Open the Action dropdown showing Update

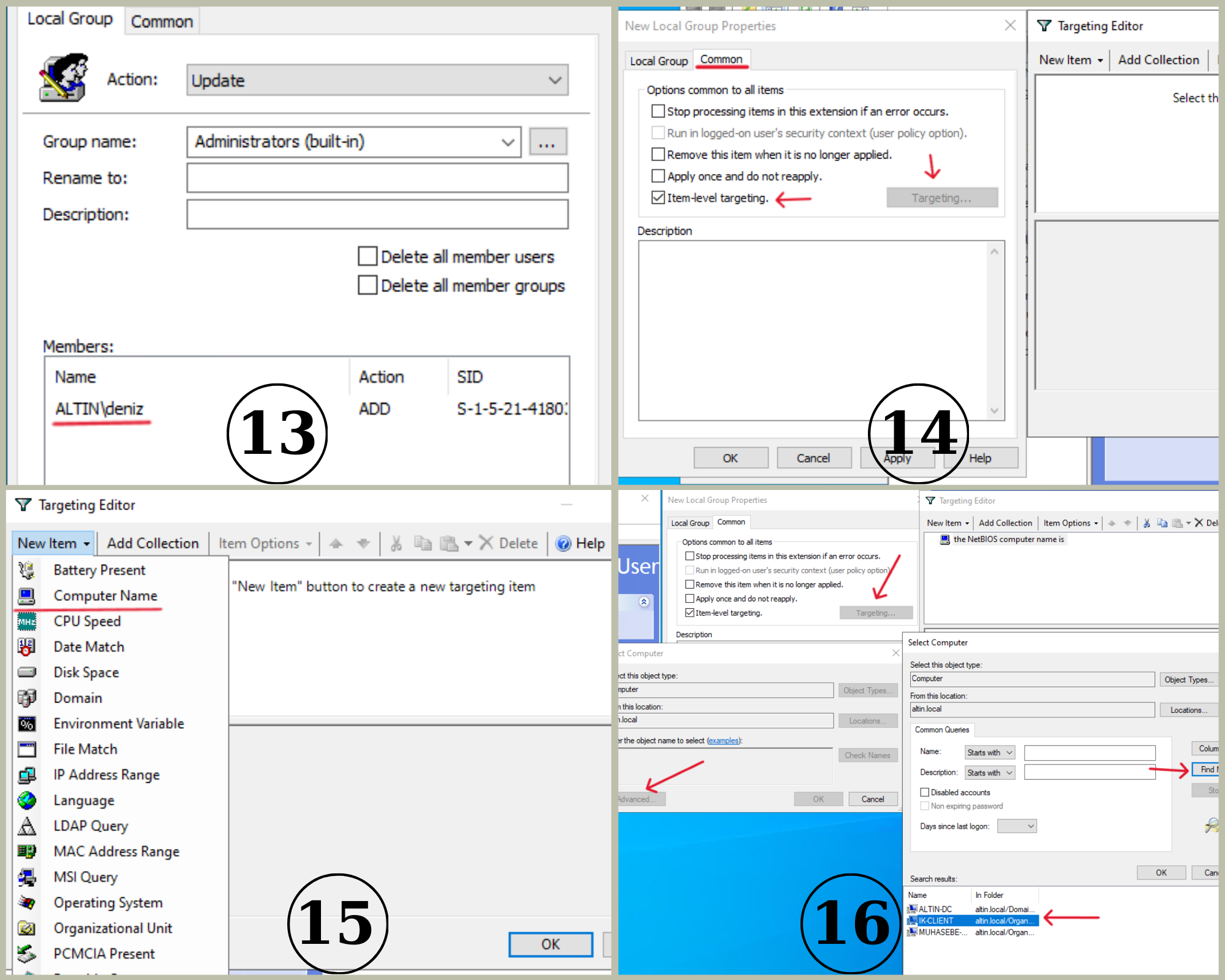point(377,80)
